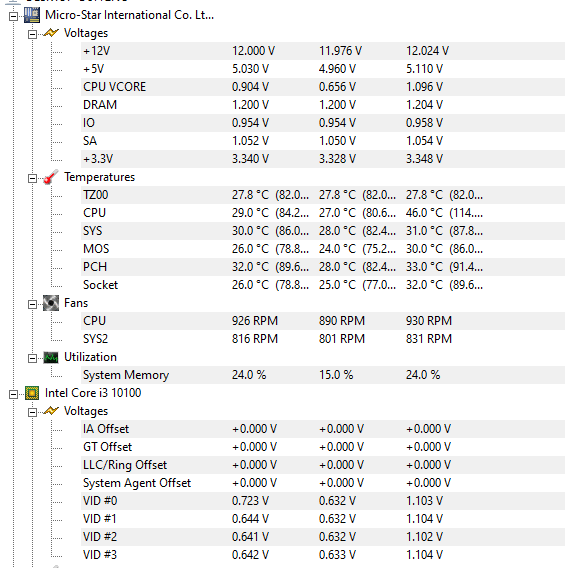Click the 831 RPM SYS2 max value

(x=429, y=339)
